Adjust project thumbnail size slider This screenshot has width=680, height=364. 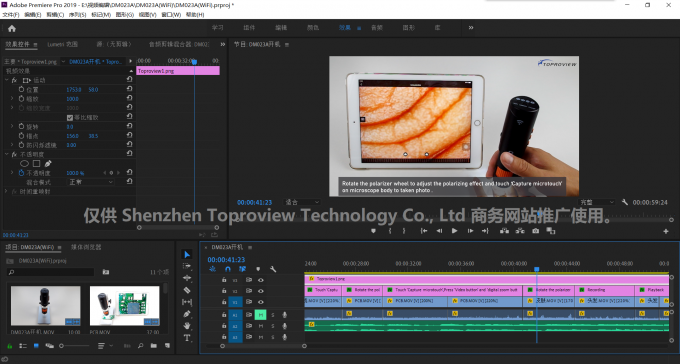(x=74, y=346)
